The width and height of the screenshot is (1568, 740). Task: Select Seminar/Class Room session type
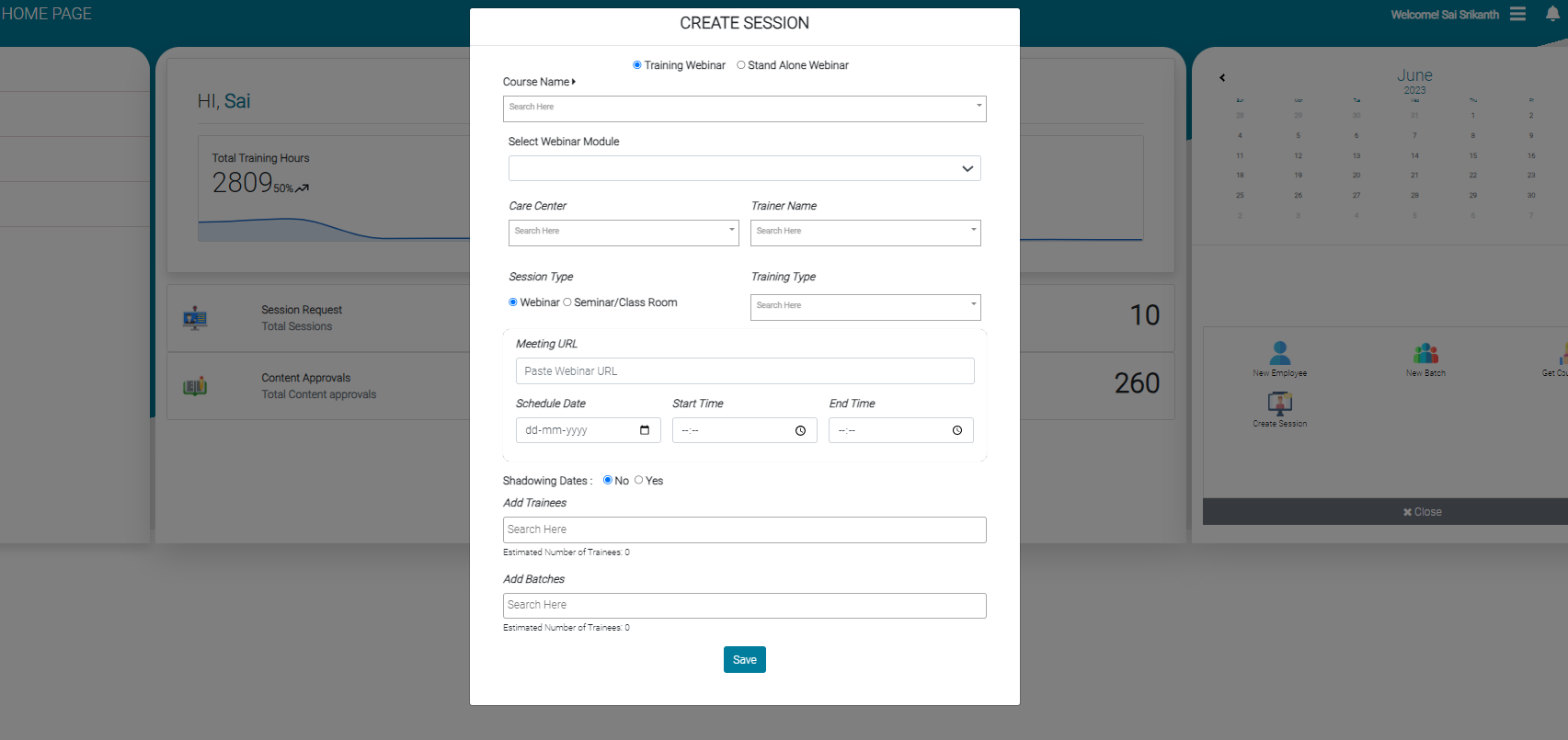567,302
